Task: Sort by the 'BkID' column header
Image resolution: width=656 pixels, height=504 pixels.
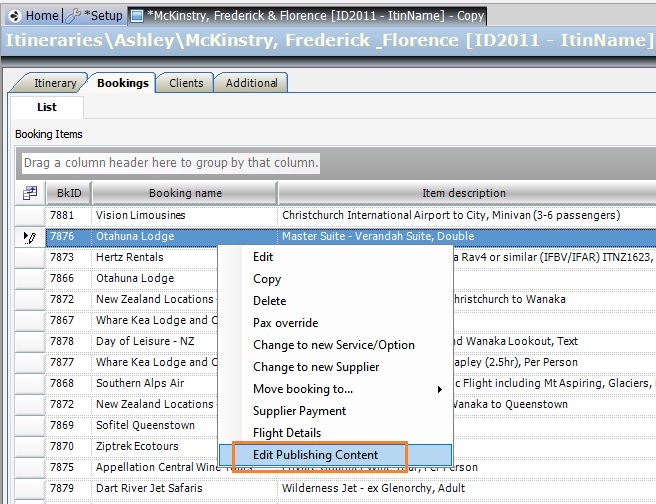Action: tap(68, 193)
